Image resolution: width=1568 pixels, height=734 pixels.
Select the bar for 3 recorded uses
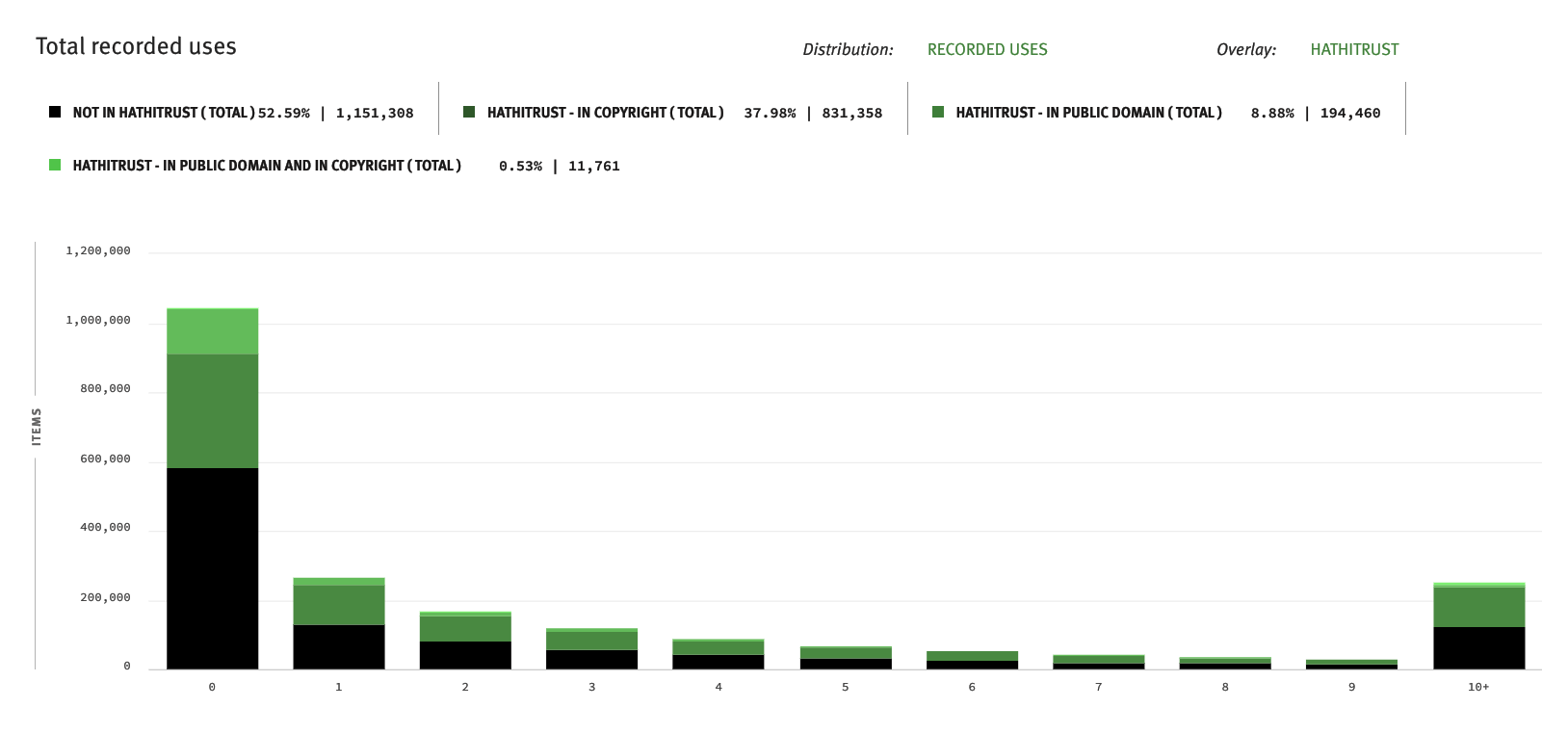tap(591, 649)
